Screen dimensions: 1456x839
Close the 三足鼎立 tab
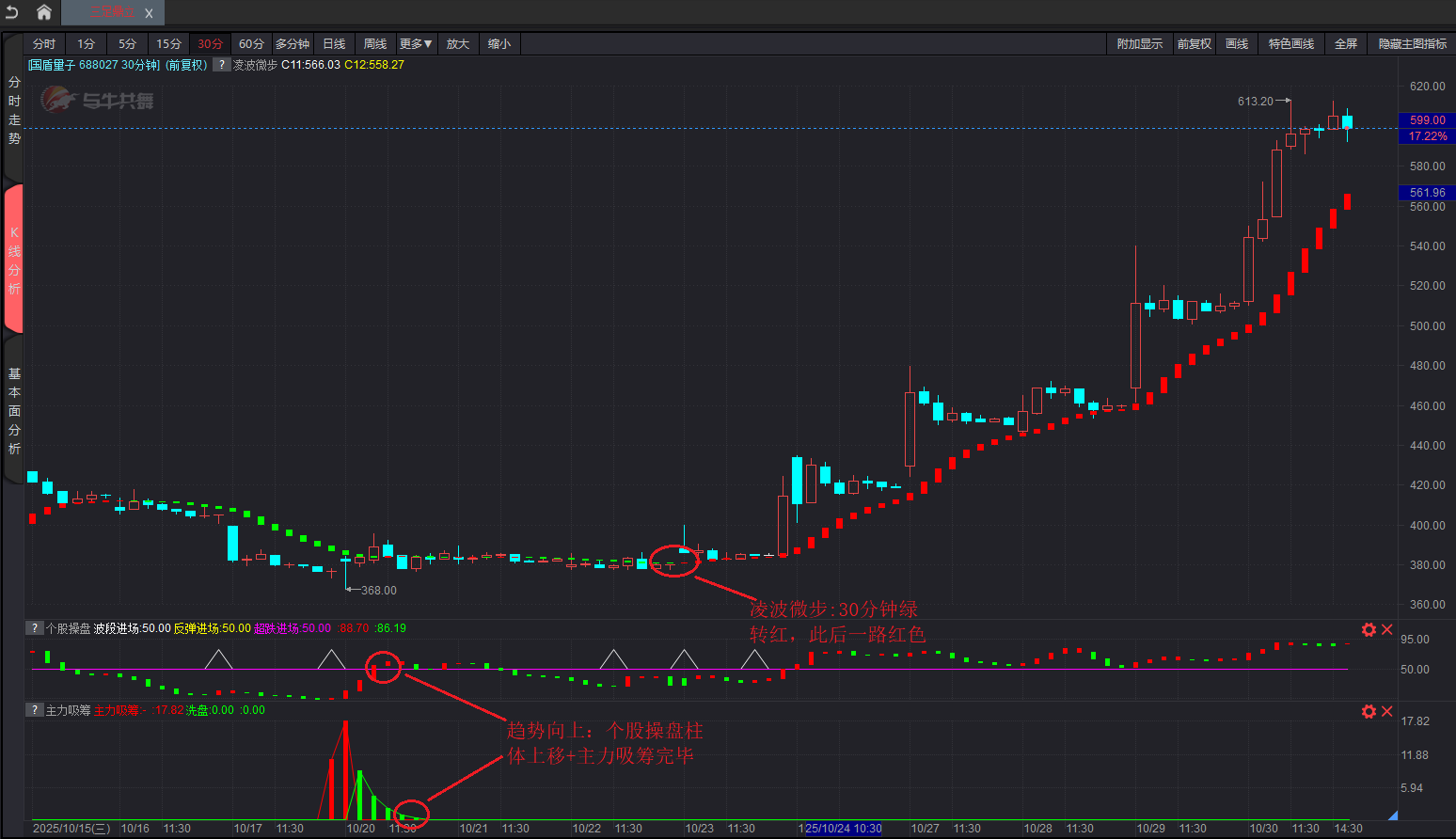tap(149, 13)
